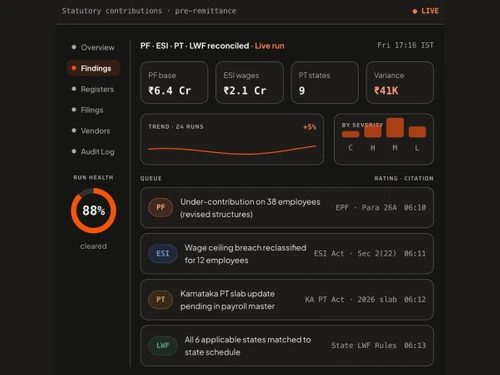Open Karnataka PT slab update finding
Screen dimensions: 500x375
[x=287, y=300]
